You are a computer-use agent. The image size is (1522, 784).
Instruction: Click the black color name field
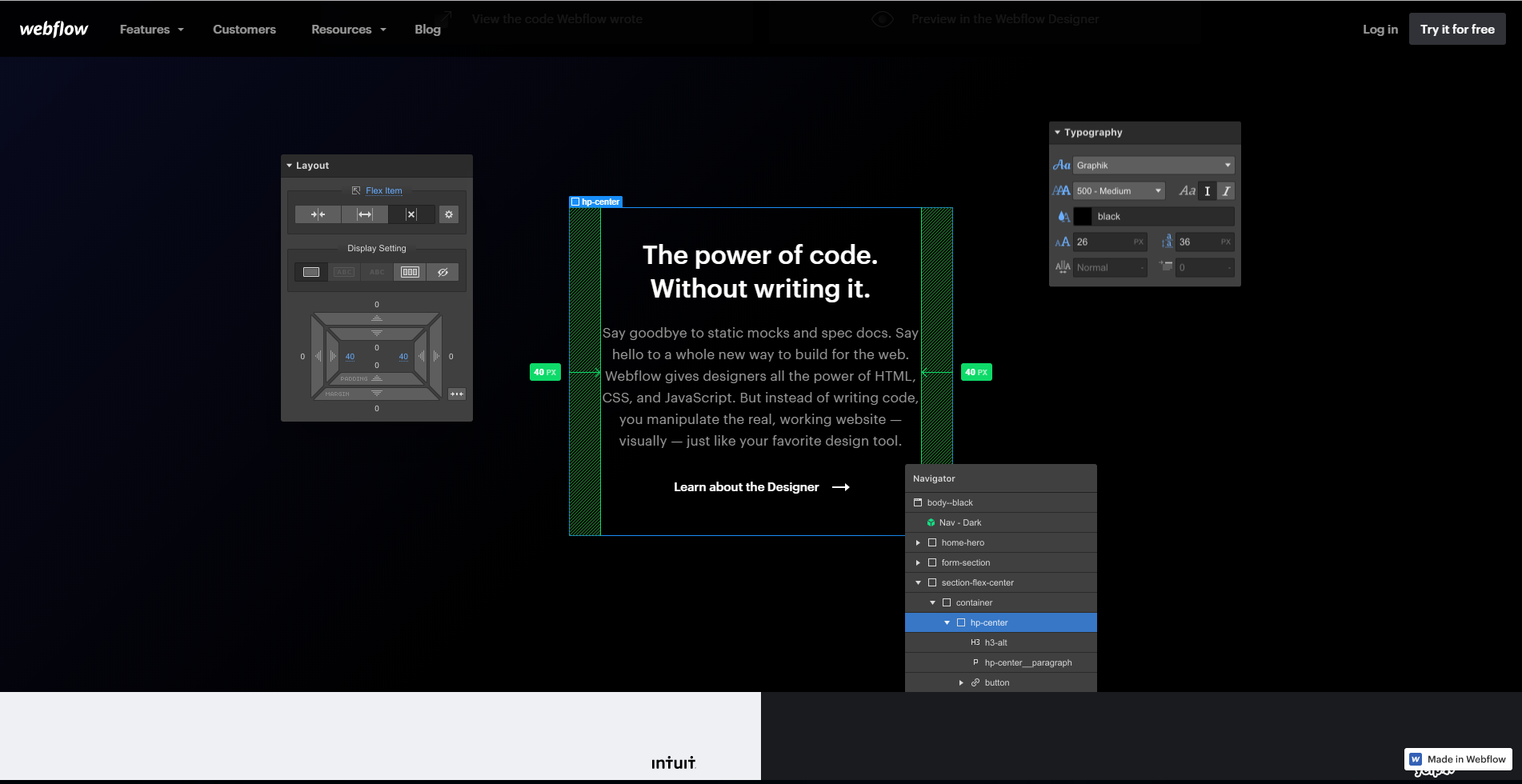pos(1164,217)
